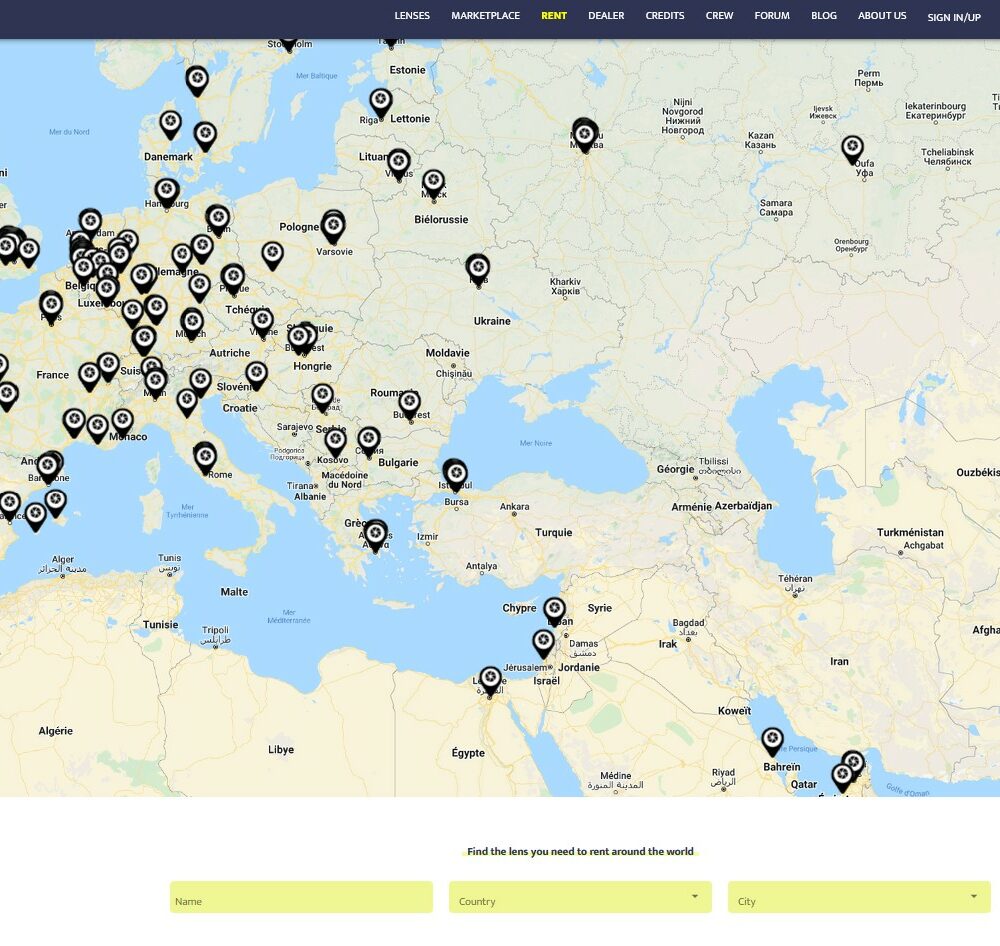
Task: Open the Blog page
Action: (x=824, y=16)
